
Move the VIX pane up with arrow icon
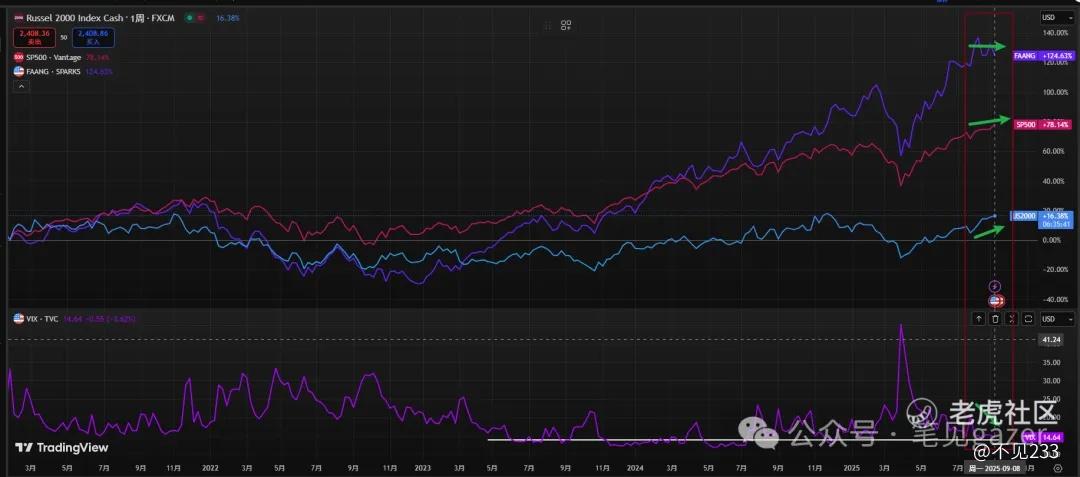[979, 319]
